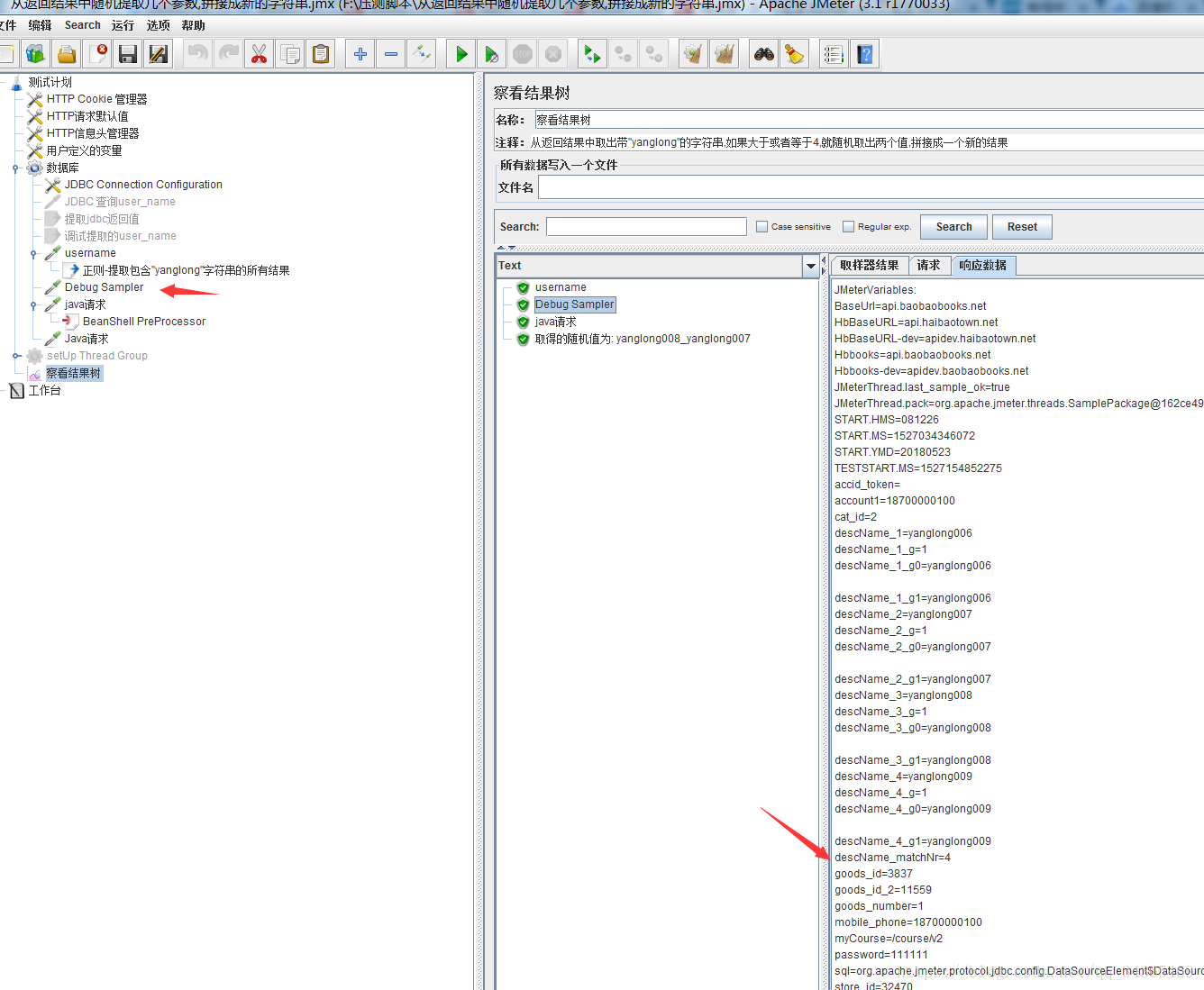This screenshot has height=990, width=1204.
Task: Select 用户定义的变量 in the tree
Action: tap(84, 150)
